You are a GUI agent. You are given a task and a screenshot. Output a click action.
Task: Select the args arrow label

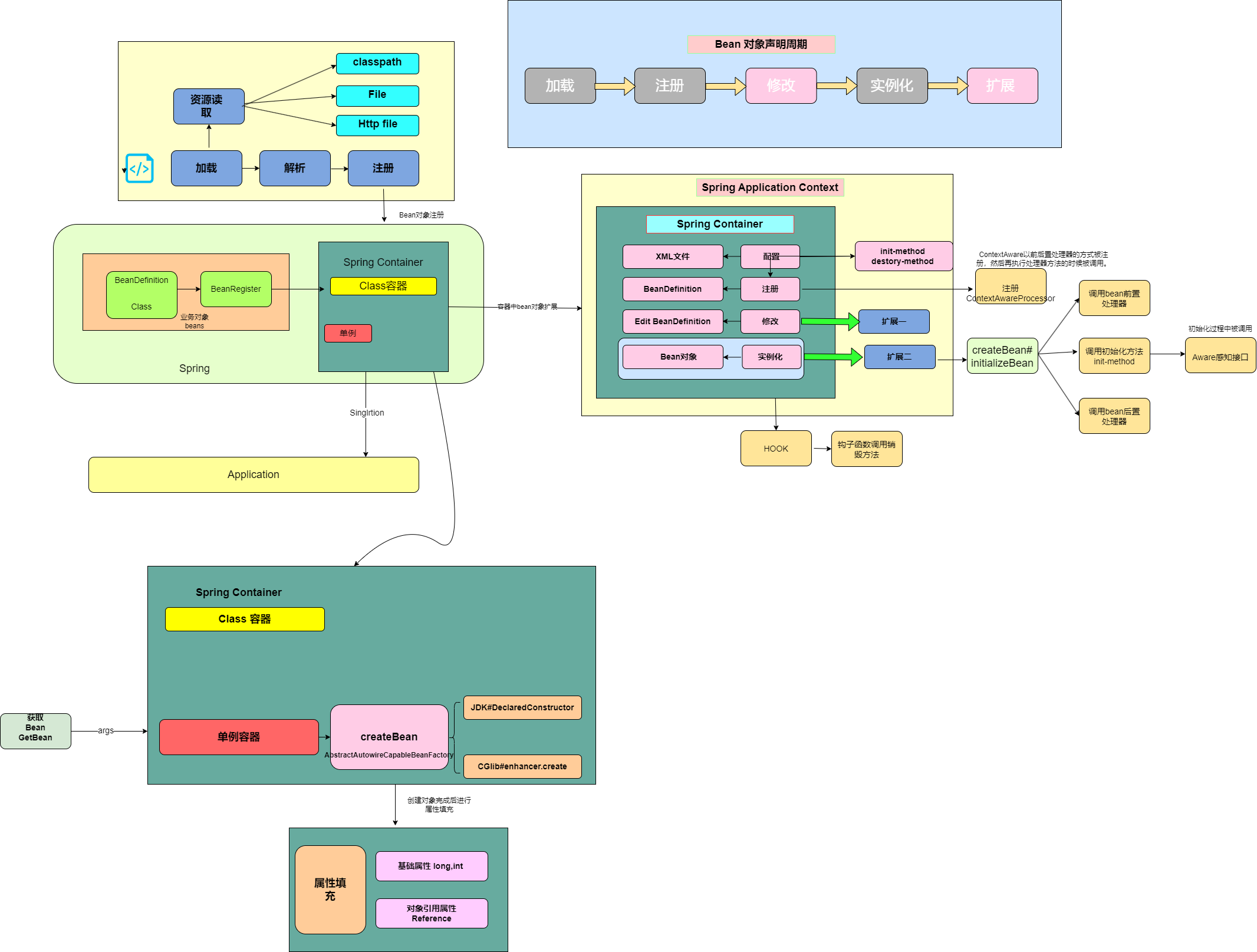(106, 730)
